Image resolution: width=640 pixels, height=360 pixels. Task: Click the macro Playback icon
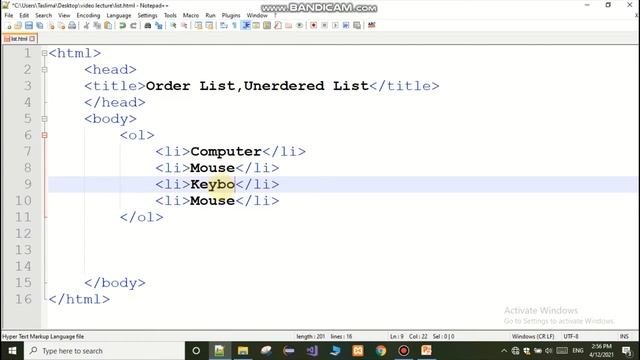335,25
